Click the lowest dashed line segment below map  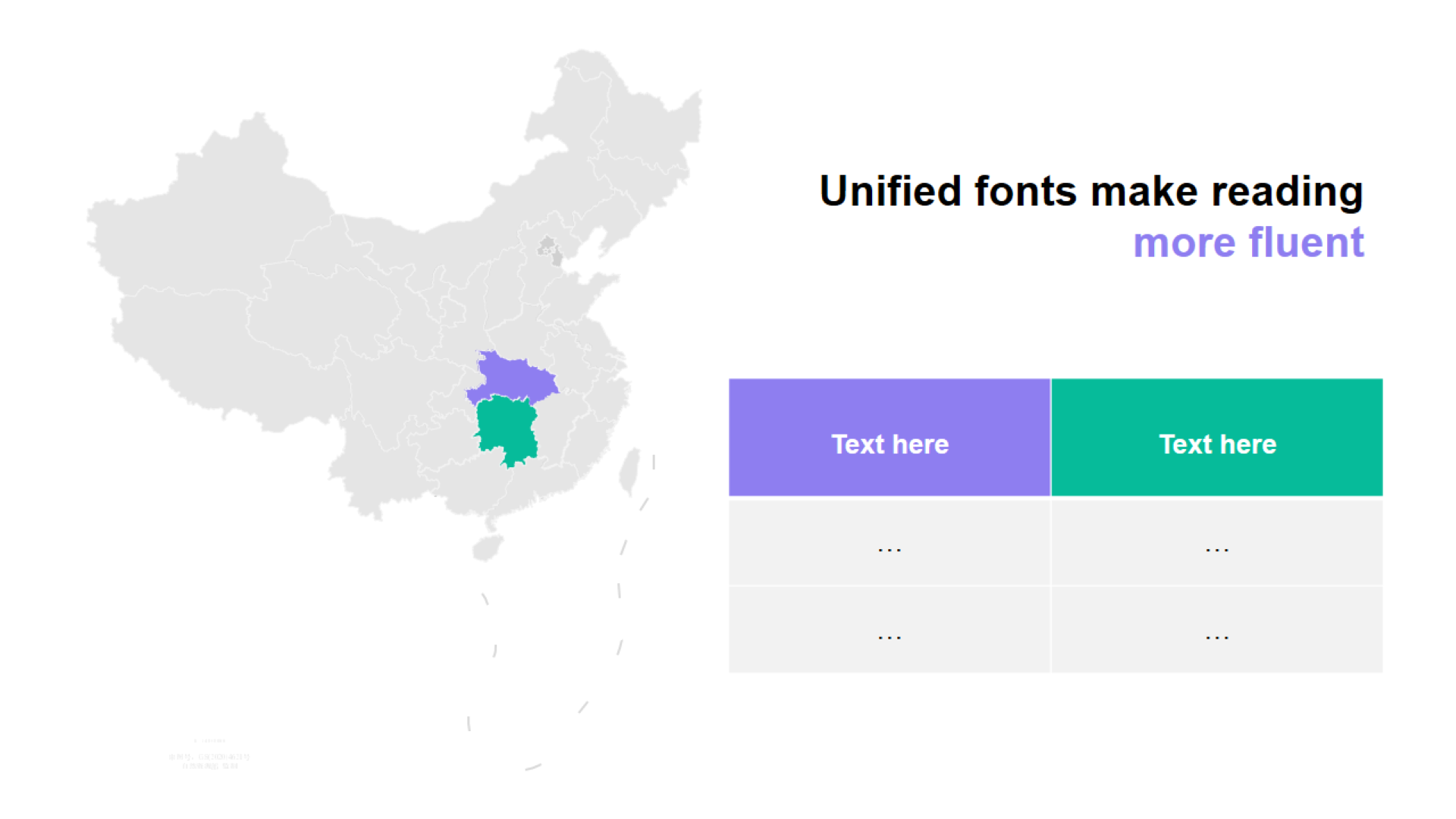point(533,767)
